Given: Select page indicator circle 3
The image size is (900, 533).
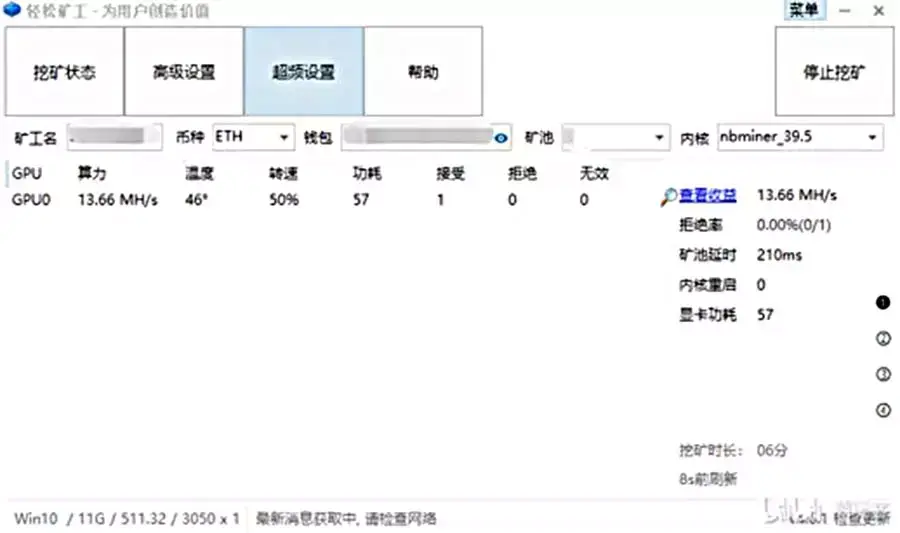Looking at the screenshot, I should coord(883,374).
